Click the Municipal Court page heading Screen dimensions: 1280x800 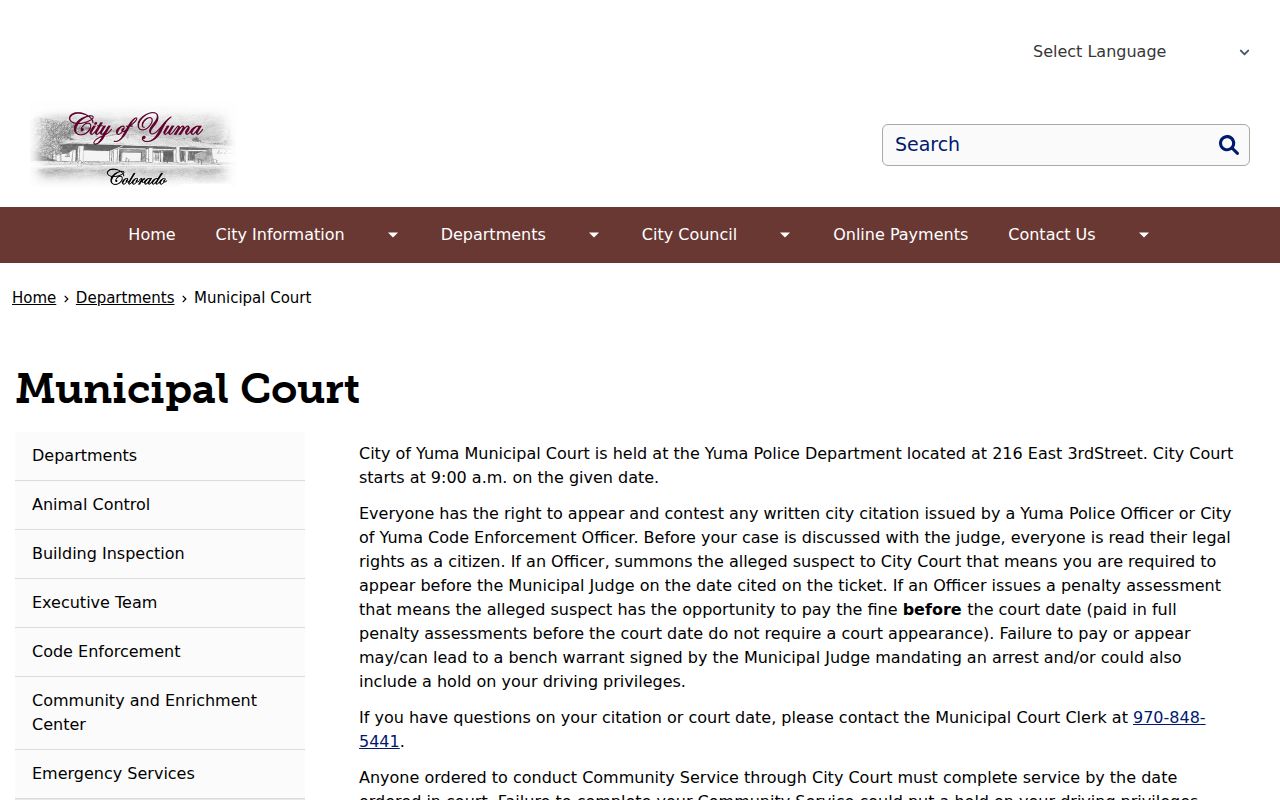188,389
